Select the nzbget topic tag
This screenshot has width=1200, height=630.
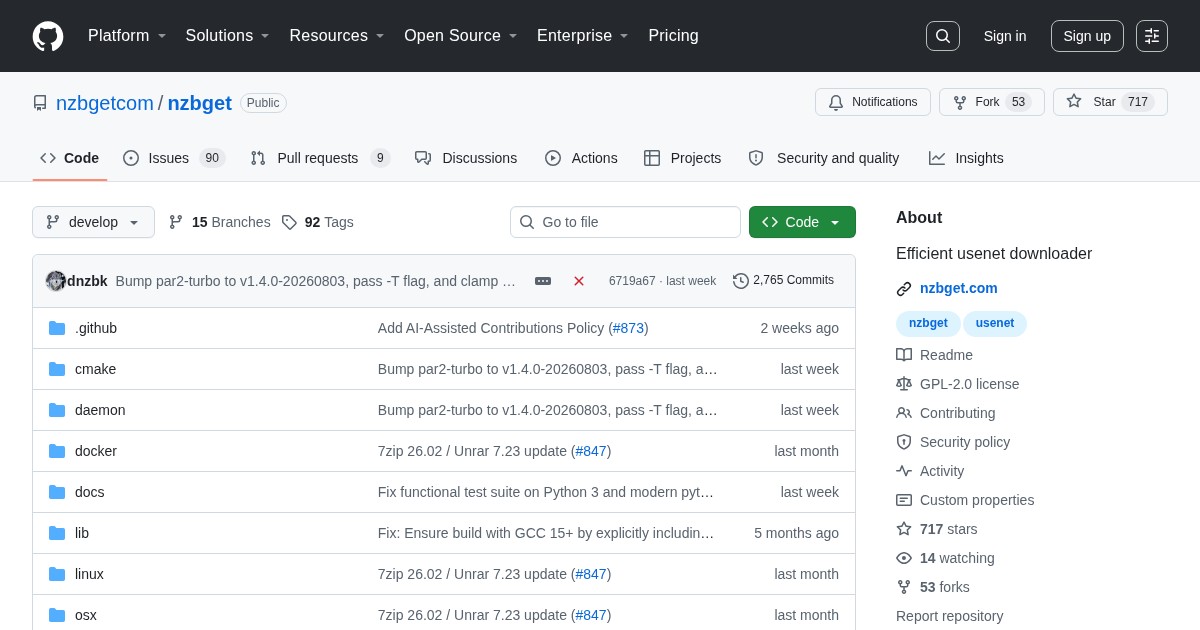point(928,323)
